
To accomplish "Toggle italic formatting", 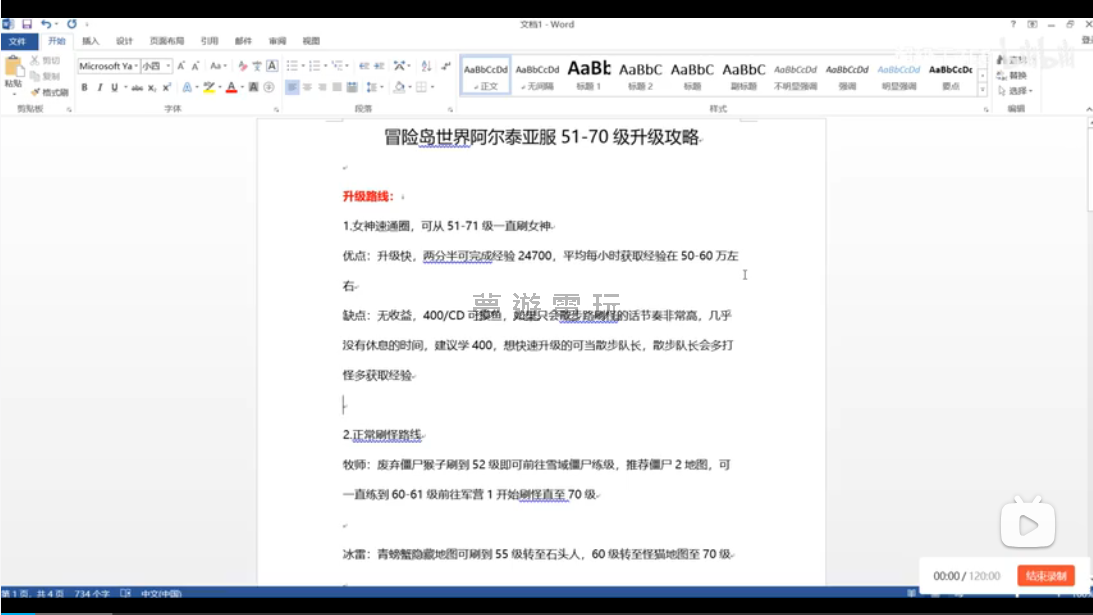I will [x=99, y=88].
